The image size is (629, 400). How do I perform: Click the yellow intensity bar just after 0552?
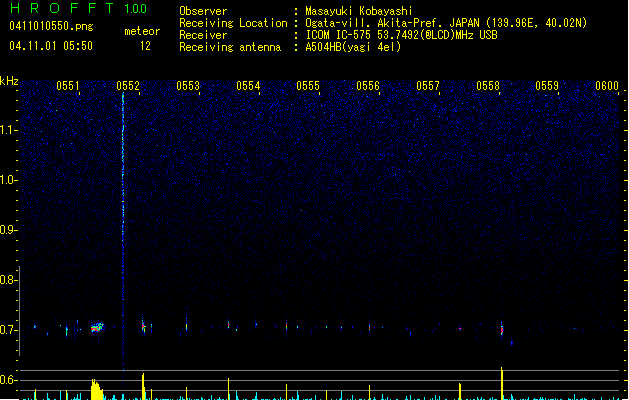pyautogui.click(x=143, y=386)
